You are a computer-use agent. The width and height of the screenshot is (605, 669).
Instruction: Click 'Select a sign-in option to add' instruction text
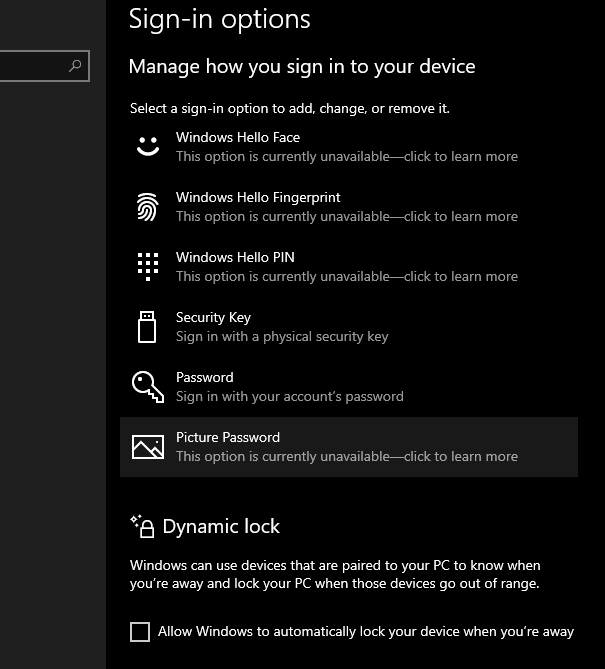point(290,108)
